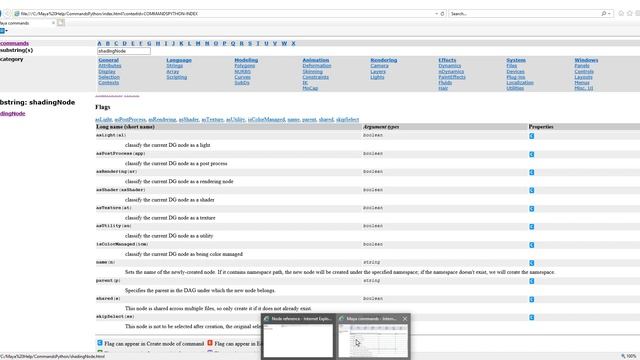The height and width of the screenshot is (360, 640).
Task: Open the Scripting subcategory
Action: click(x=176, y=77)
